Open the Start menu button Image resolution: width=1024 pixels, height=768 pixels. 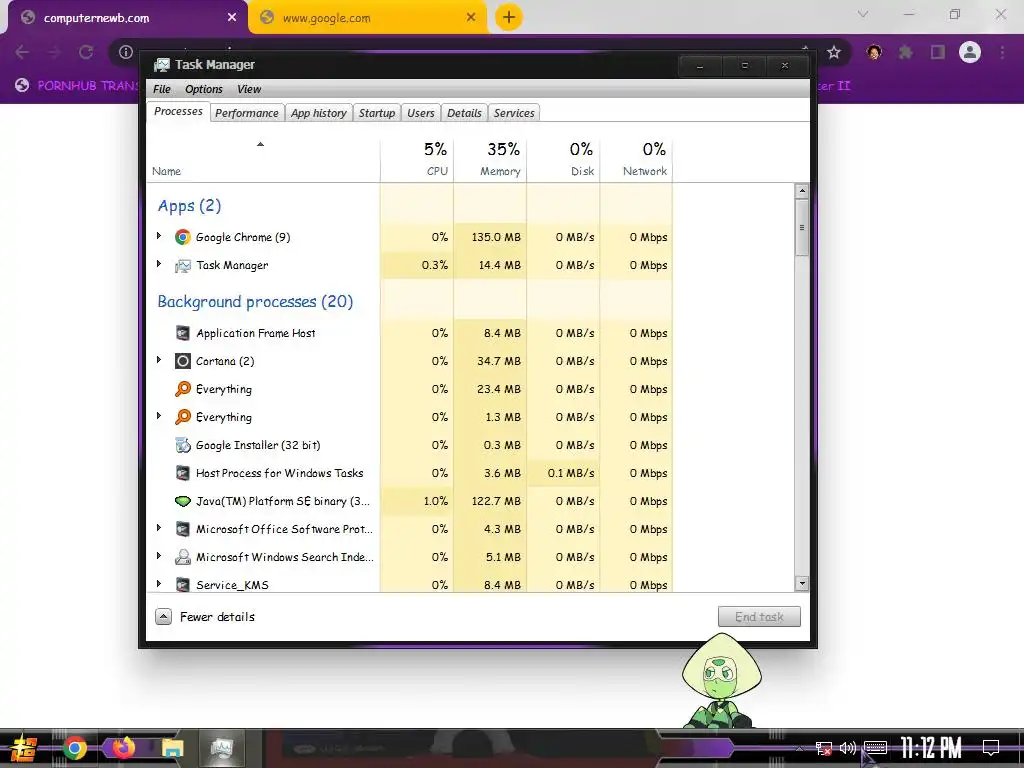[24, 748]
